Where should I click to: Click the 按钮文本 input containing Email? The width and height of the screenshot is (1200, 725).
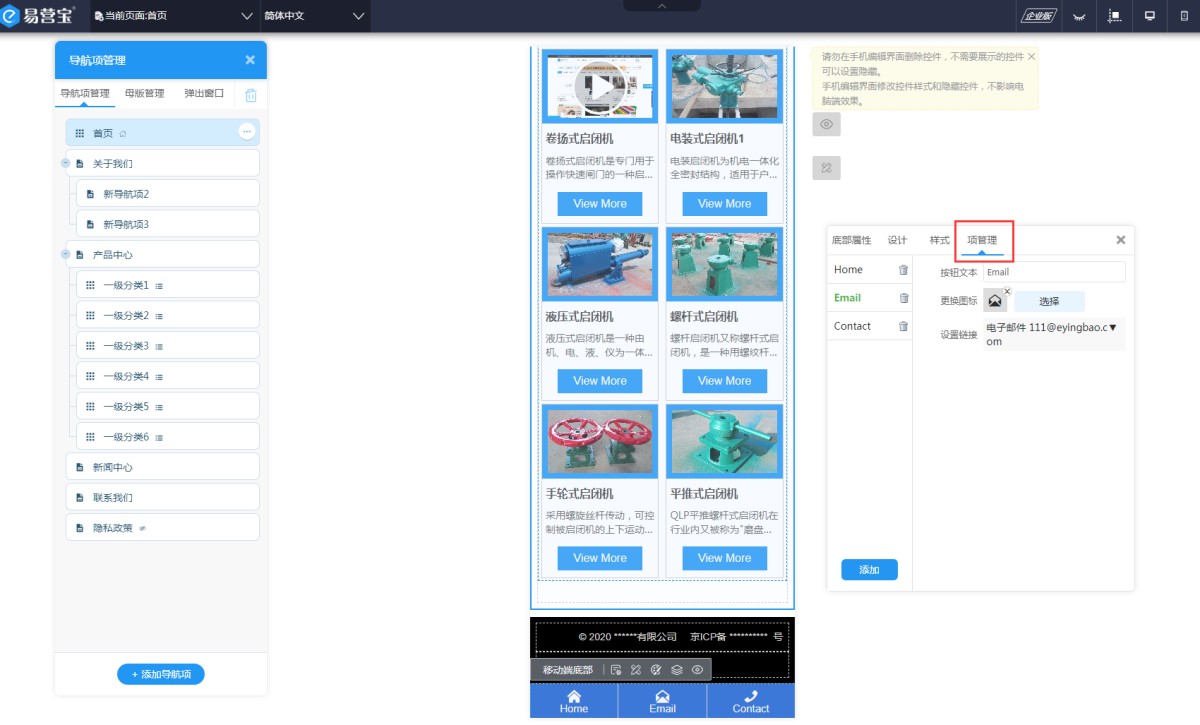tap(1054, 272)
